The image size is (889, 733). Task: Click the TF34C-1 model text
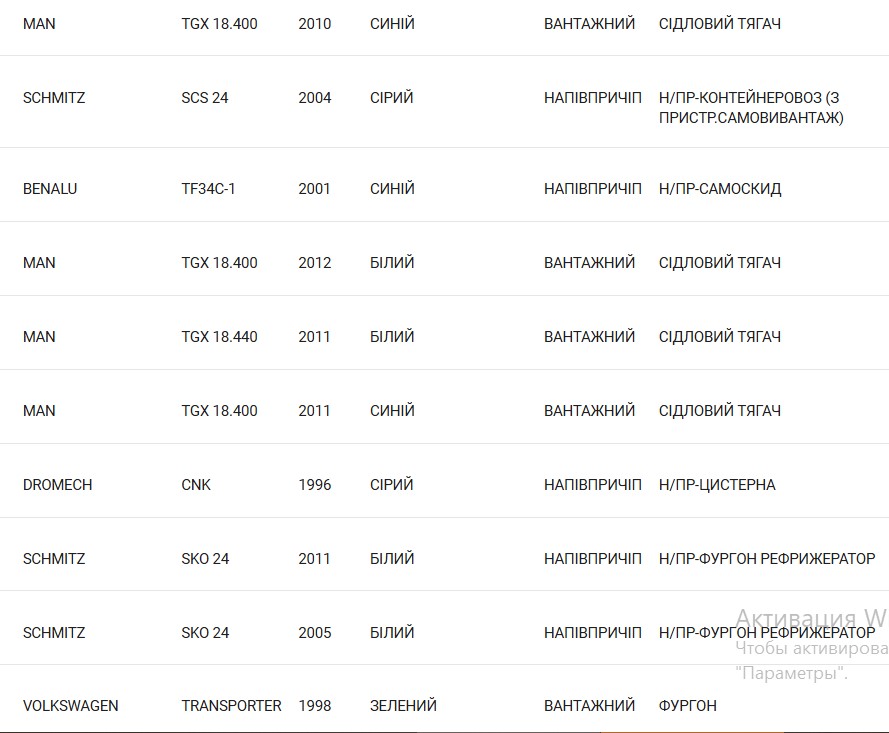[208, 189]
